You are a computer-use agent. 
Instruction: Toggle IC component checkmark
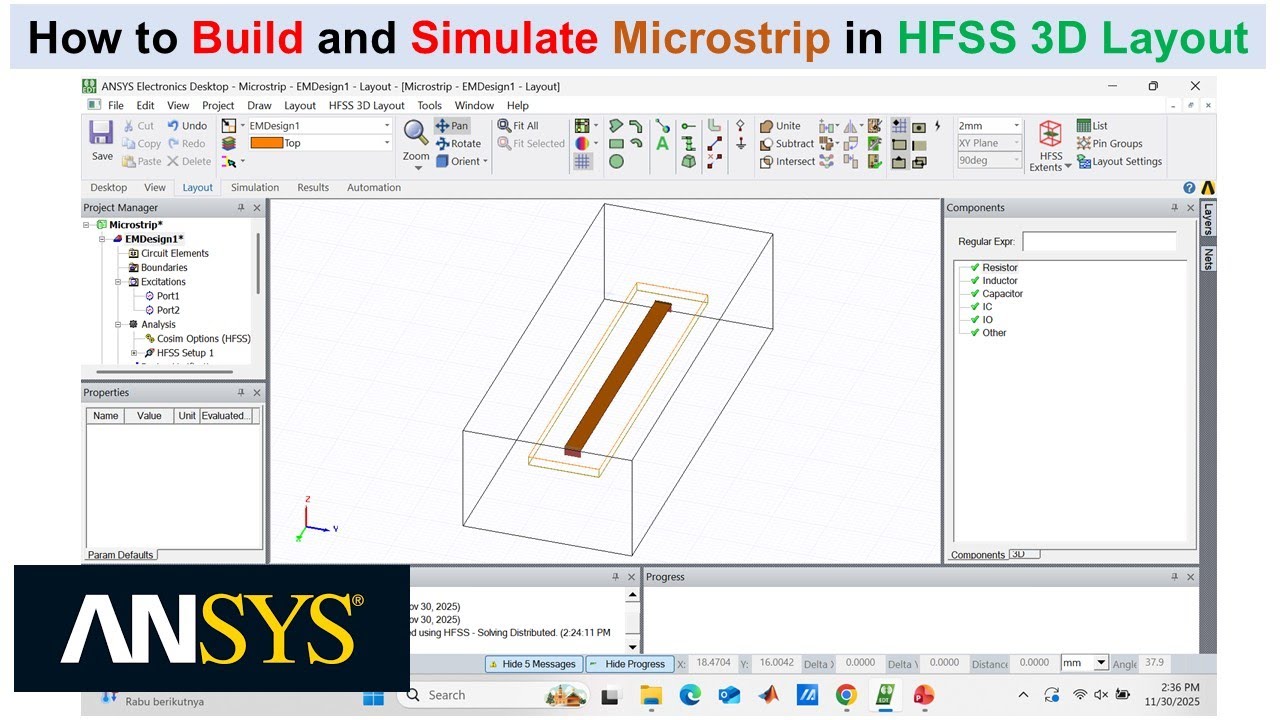974,306
